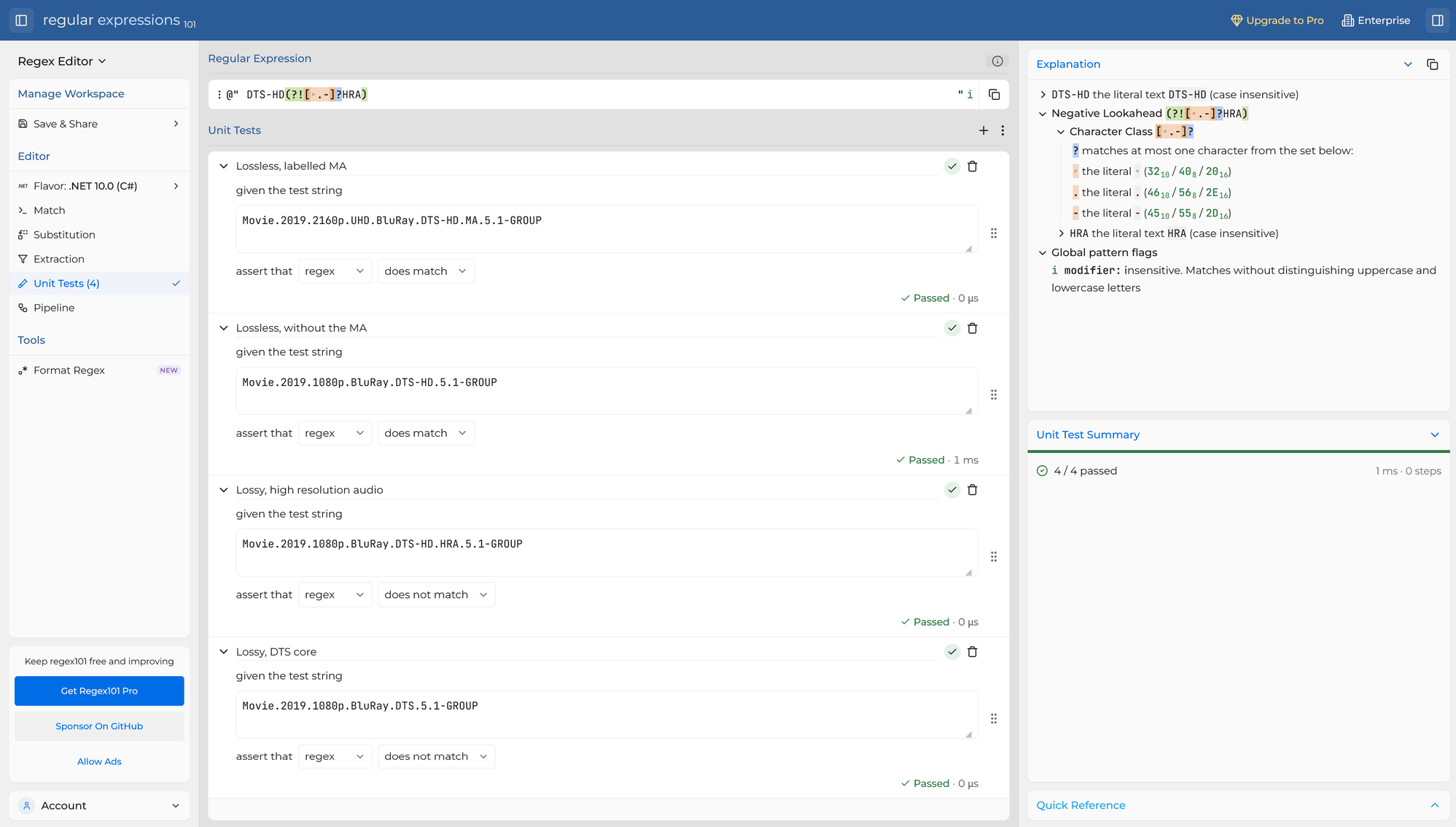
Task: Grab the drag handle of the labelled MA test
Action: point(994,233)
